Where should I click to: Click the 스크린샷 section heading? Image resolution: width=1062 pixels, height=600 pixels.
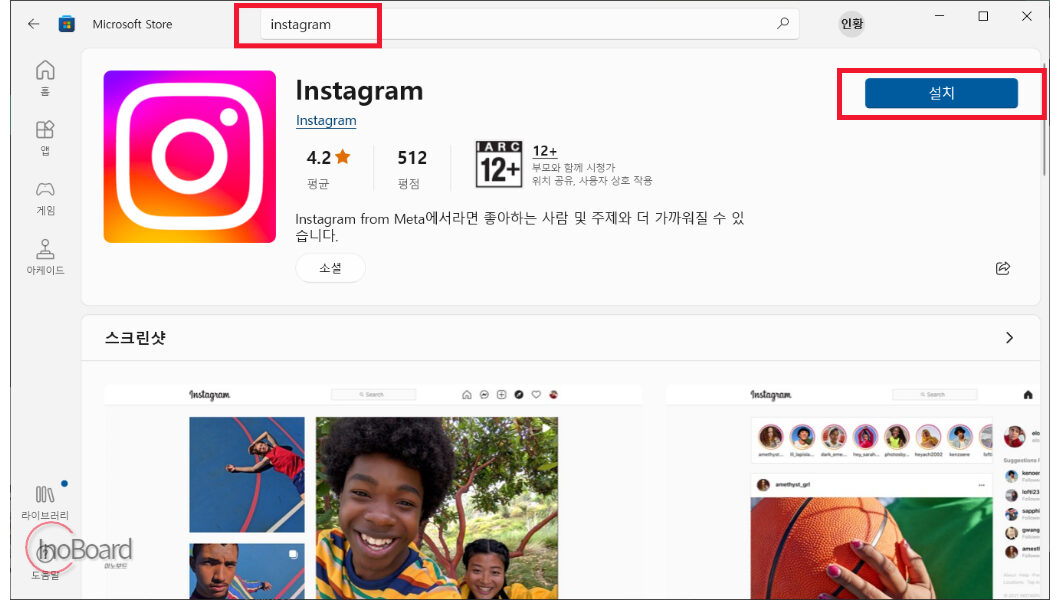pyautogui.click(x=135, y=337)
